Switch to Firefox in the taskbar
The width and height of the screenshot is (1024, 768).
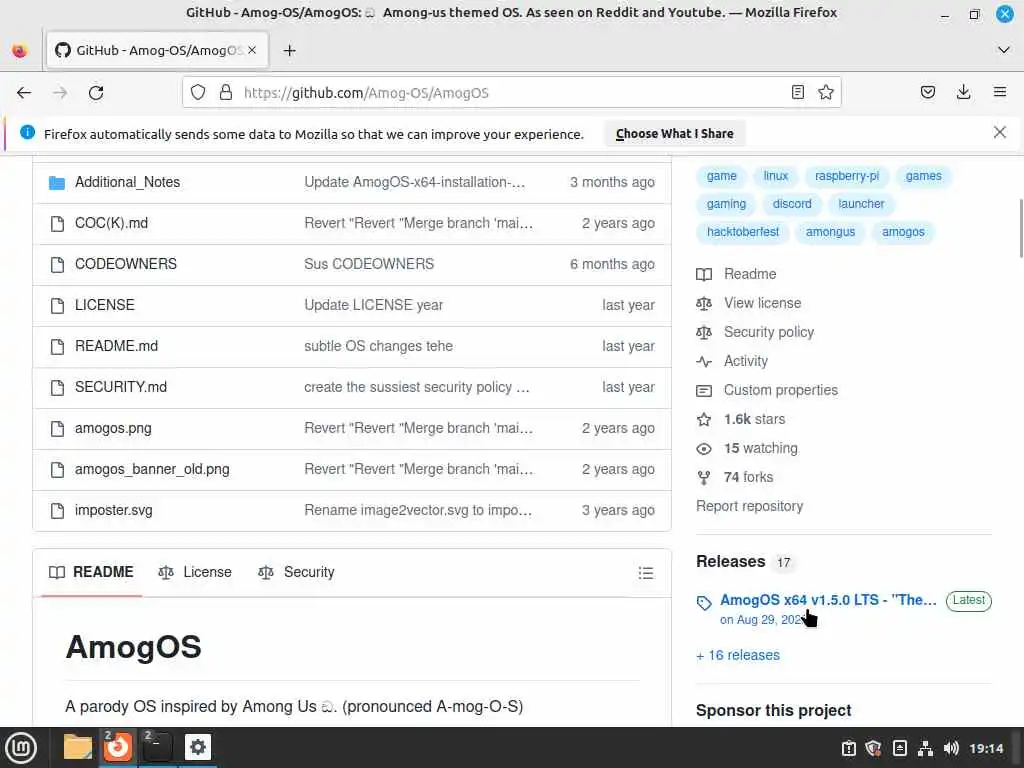click(x=118, y=747)
